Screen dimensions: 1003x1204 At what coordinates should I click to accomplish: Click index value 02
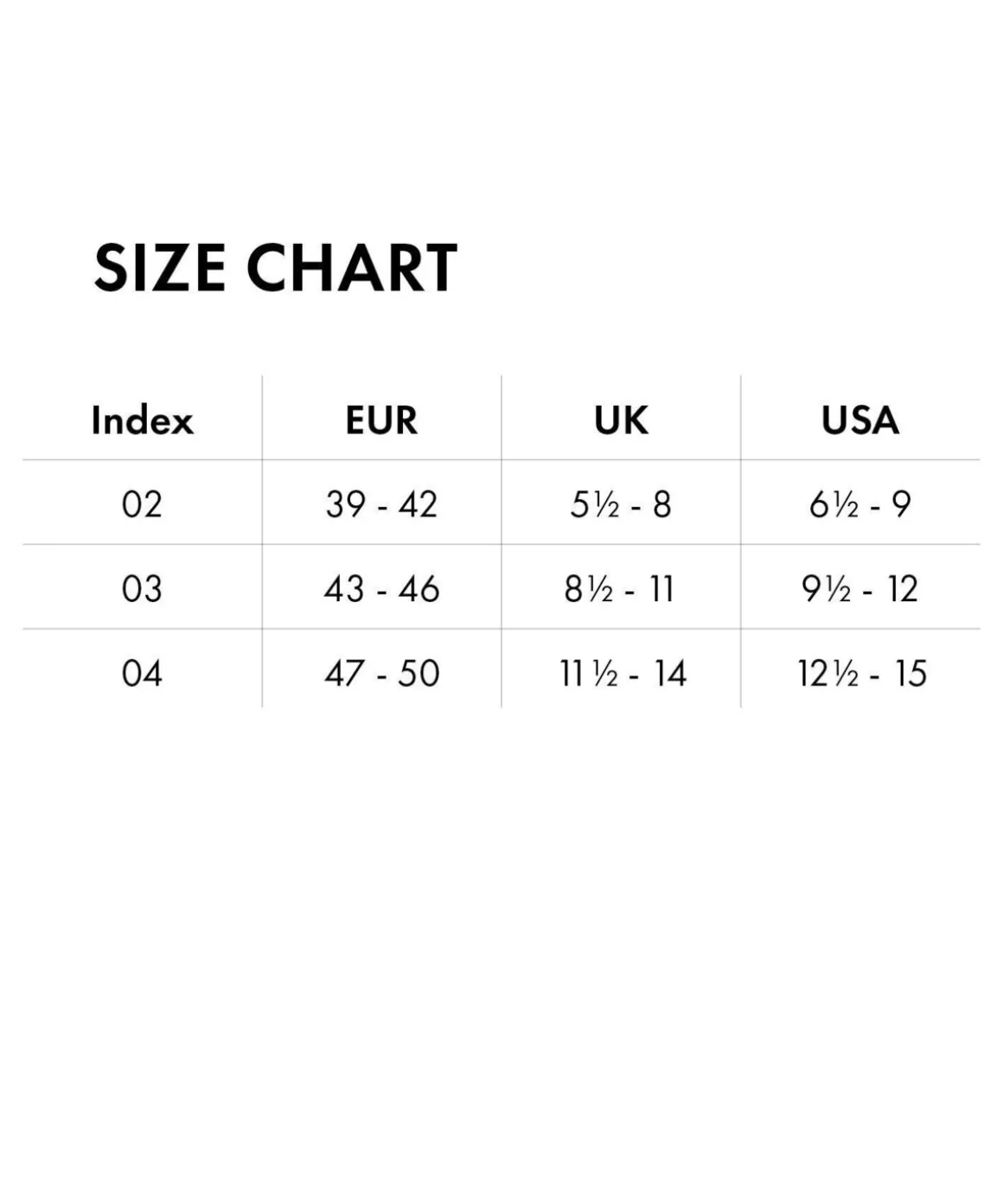pos(142,504)
